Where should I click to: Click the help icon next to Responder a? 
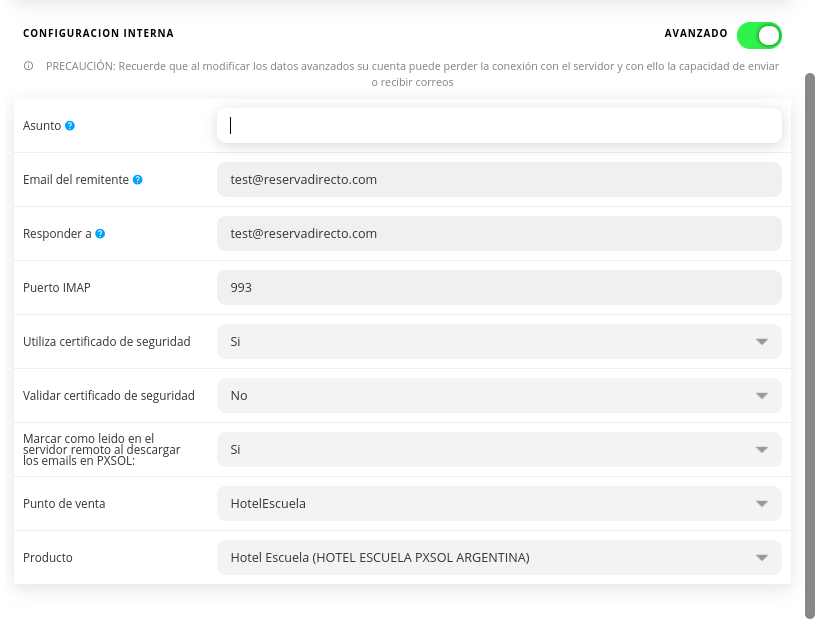[100, 234]
